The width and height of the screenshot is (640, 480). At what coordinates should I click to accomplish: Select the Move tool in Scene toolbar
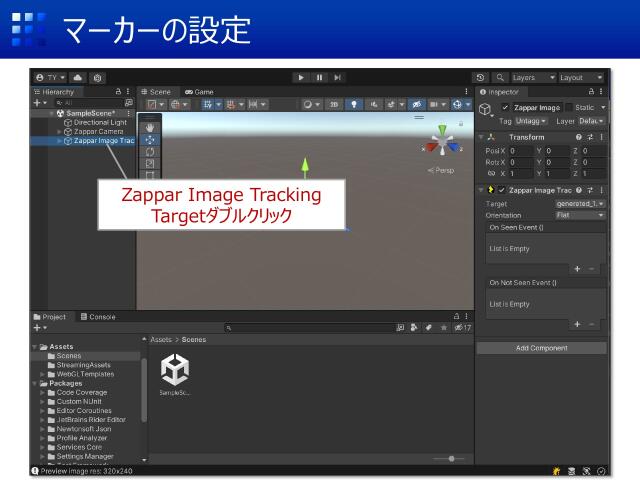(x=150, y=139)
